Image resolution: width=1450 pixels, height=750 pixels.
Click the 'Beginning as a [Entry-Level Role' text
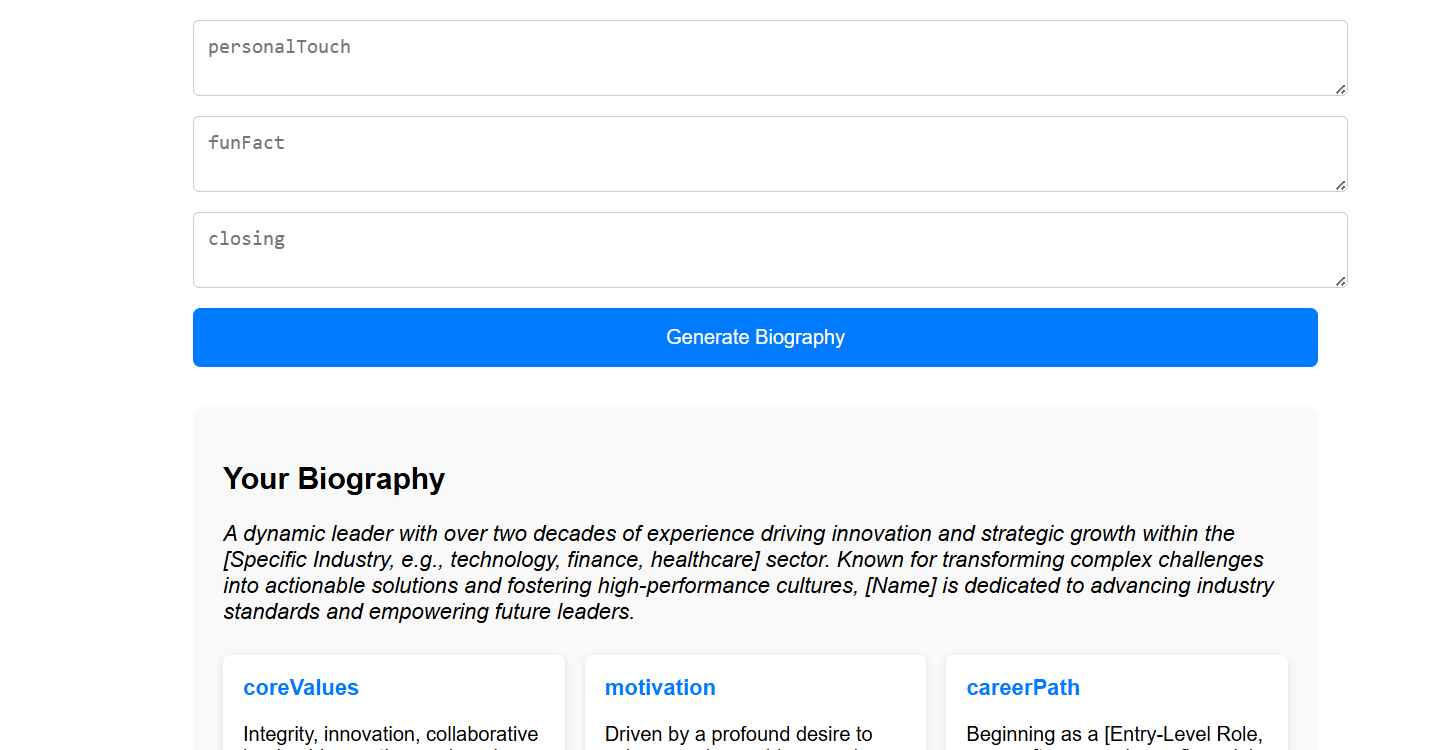(1114, 735)
